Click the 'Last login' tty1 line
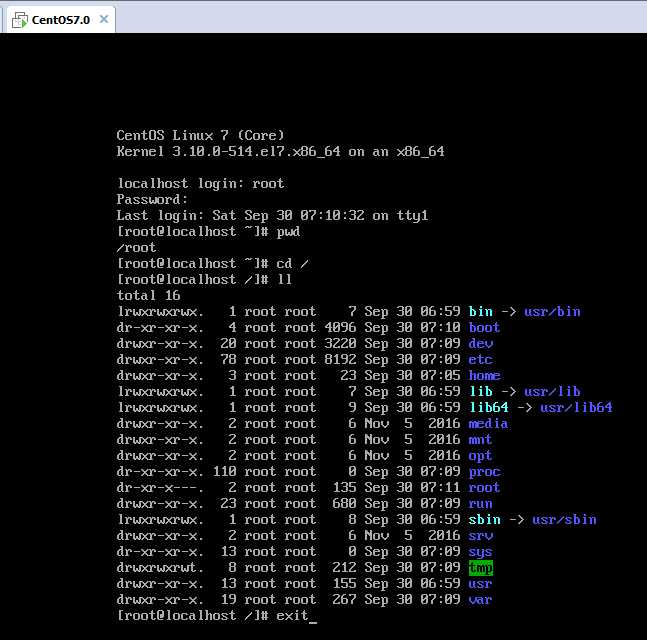 [x=272, y=215]
